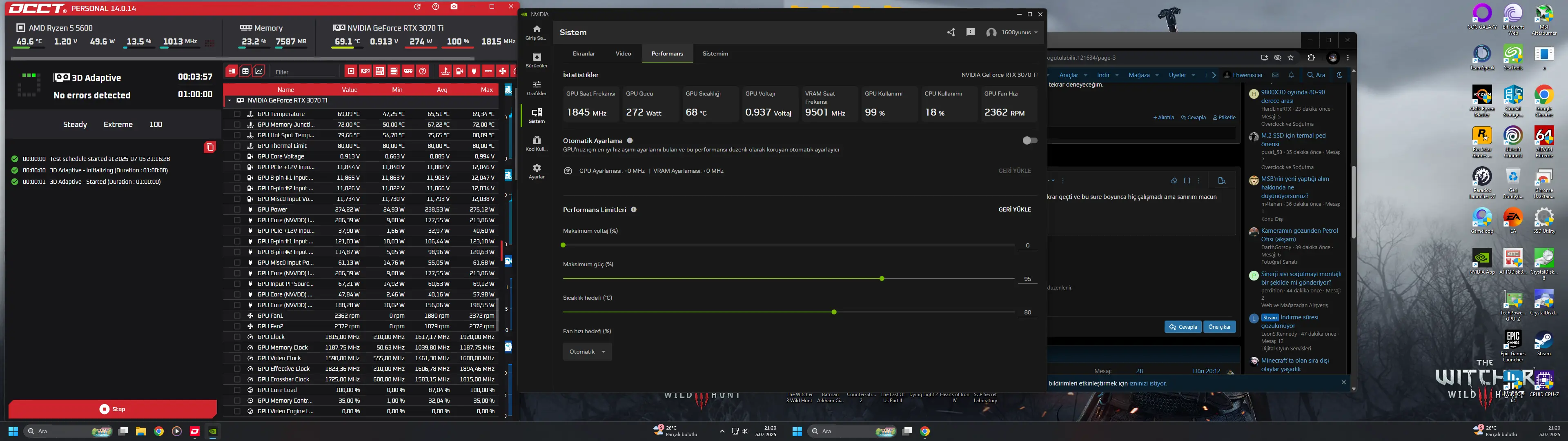Filter OCCT sensors by CPU icon
1568x441 pixels.
pyautogui.click(x=351, y=71)
